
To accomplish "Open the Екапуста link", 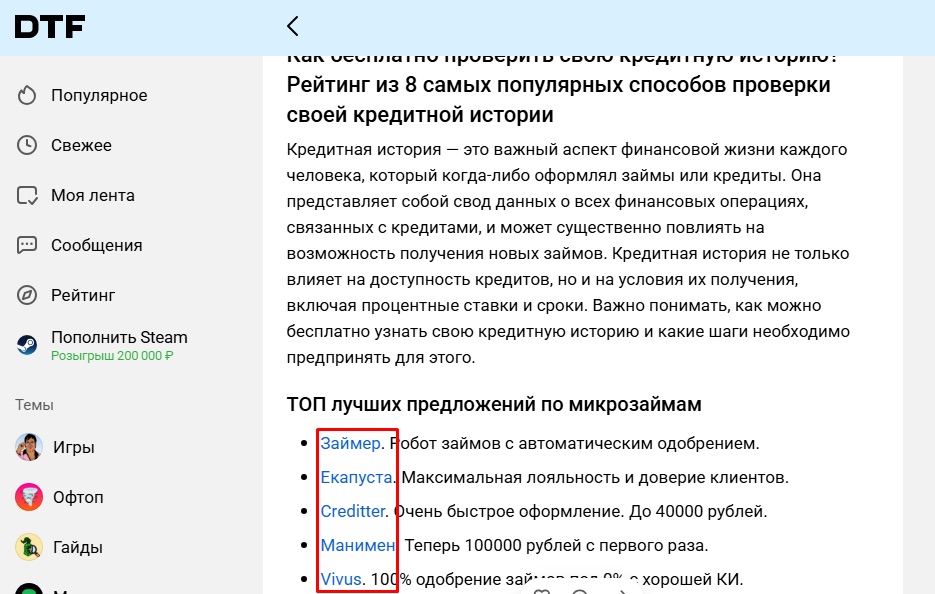I will point(357,478).
